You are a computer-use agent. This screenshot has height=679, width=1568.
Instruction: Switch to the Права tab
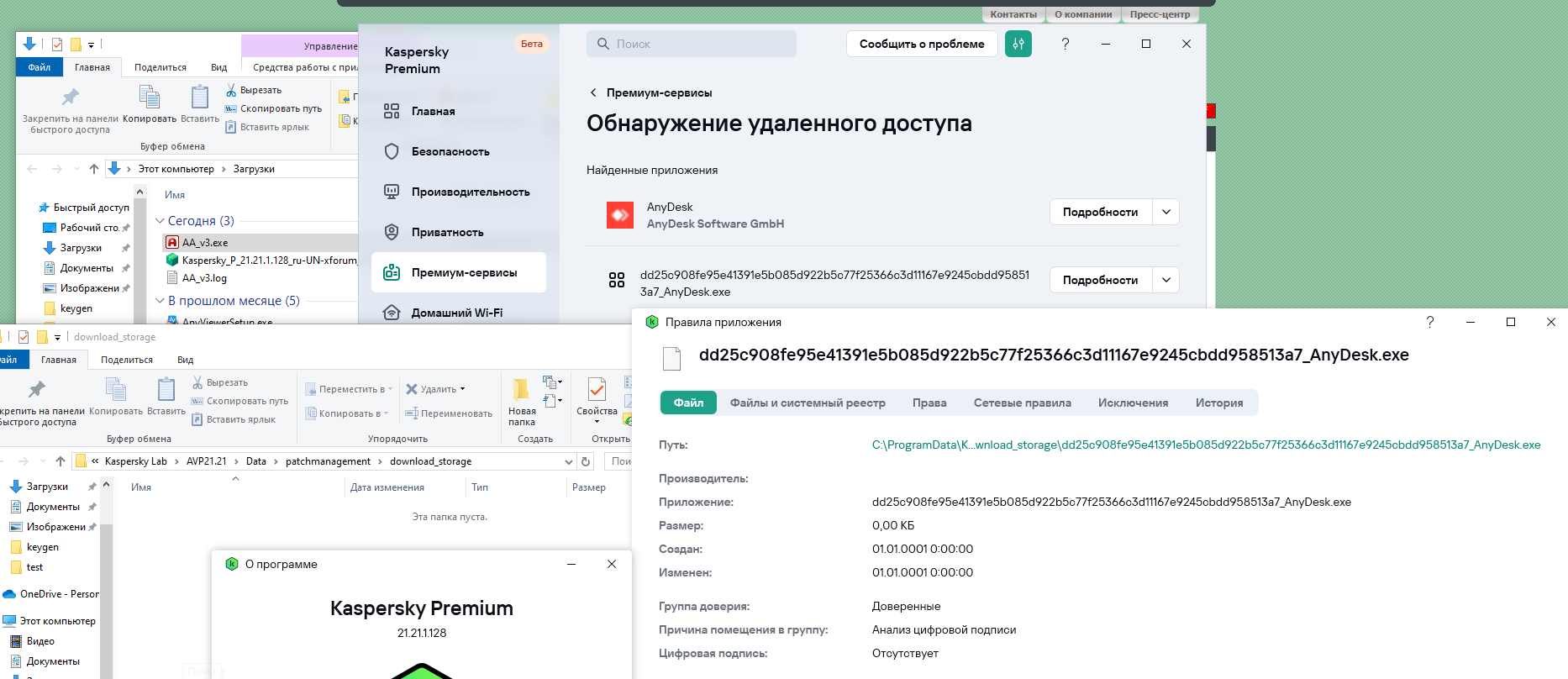[x=929, y=403]
